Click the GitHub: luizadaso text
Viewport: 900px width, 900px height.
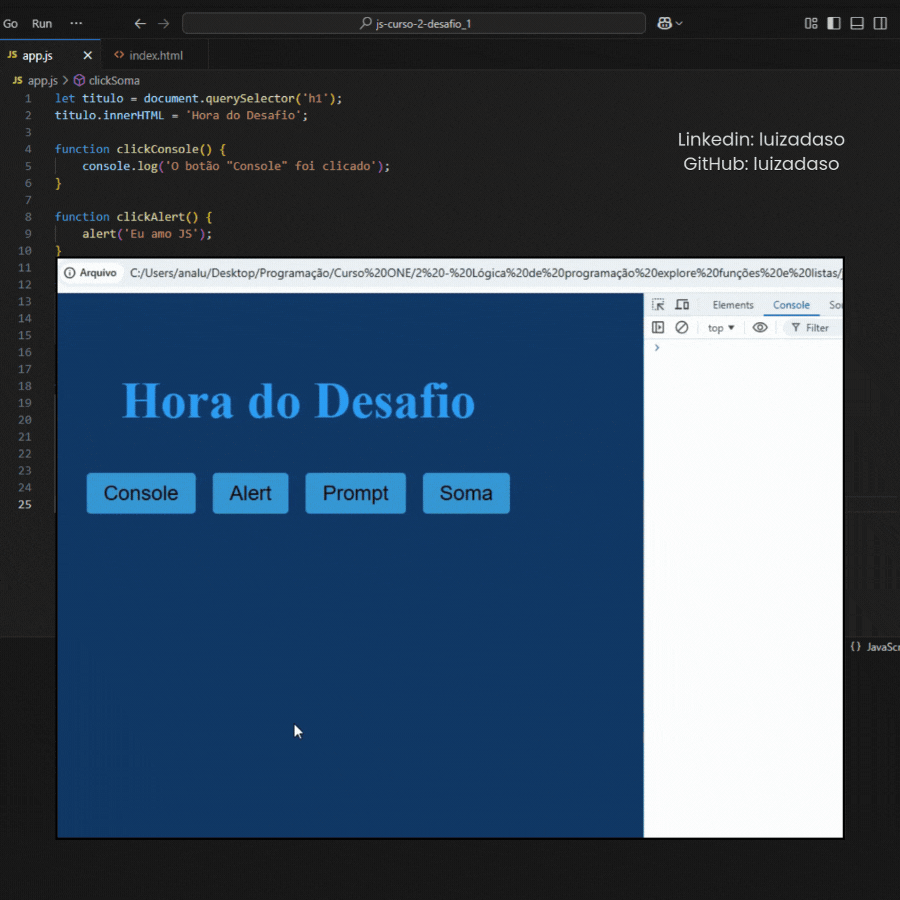(761, 164)
